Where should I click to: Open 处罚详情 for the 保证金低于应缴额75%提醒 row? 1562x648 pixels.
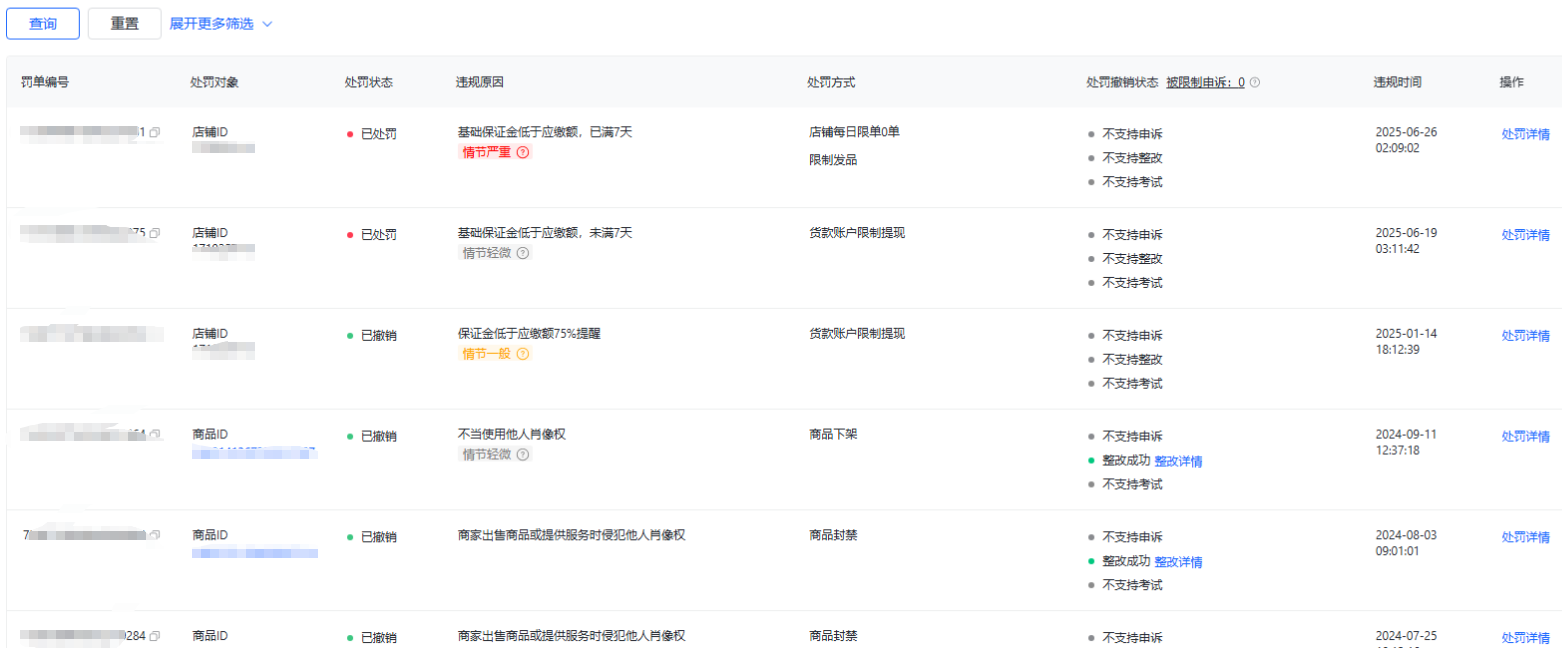tap(1525, 336)
